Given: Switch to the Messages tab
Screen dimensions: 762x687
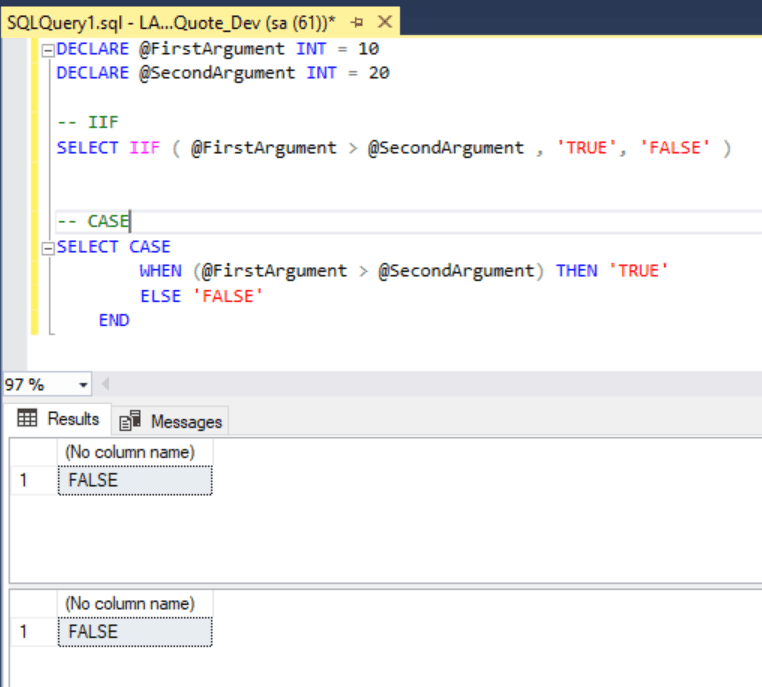Looking at the screenshot, I should click(x=171, y=421).
